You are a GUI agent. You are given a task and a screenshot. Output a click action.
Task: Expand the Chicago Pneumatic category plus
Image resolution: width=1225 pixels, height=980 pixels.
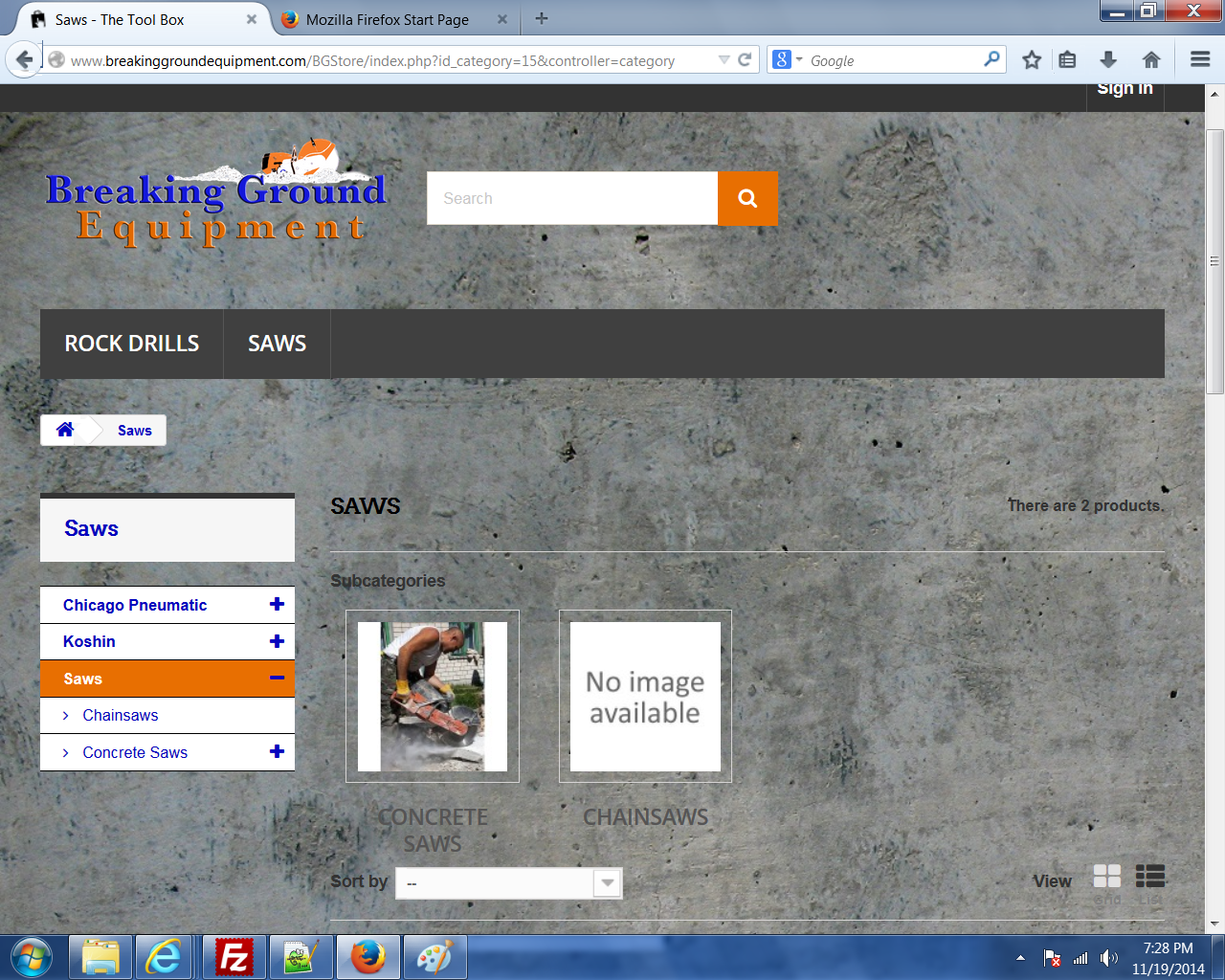(x=277, y=604)
